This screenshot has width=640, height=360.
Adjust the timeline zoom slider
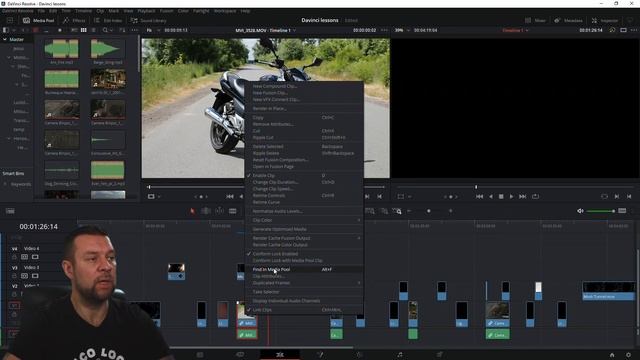pos(429,211)
